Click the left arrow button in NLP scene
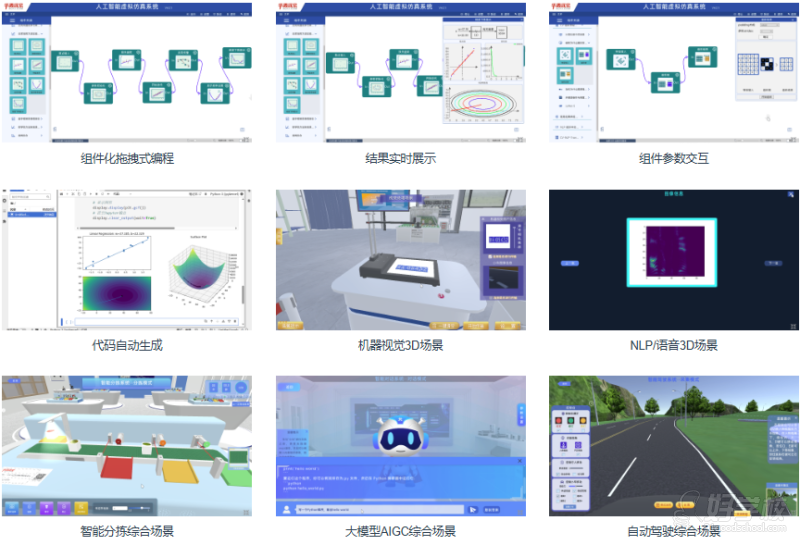Viewport: 800px width, 545px height. point(571,263)
